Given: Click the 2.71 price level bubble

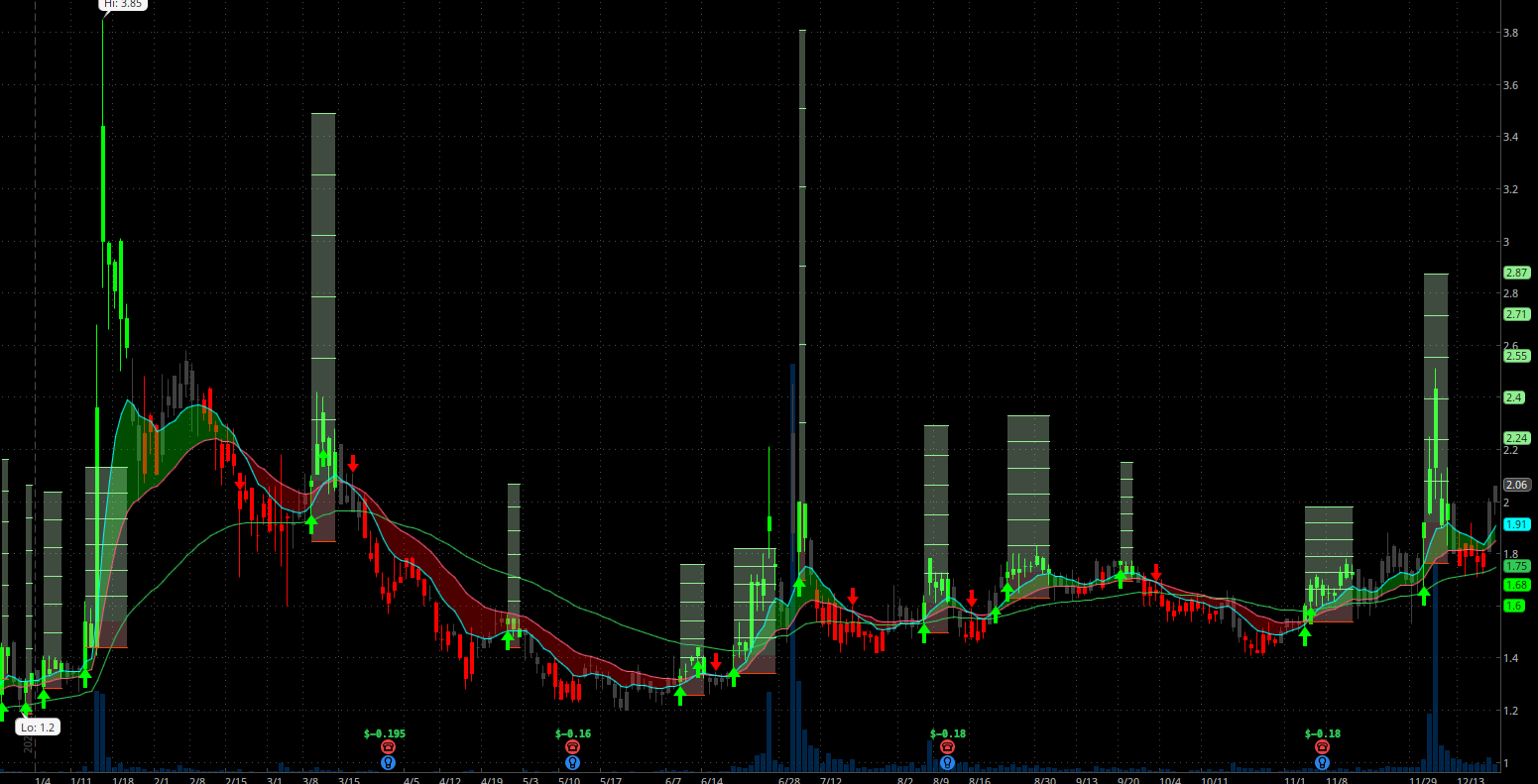Looking at the screenshot, I should pyautogui.click(x=1517, y=314).
